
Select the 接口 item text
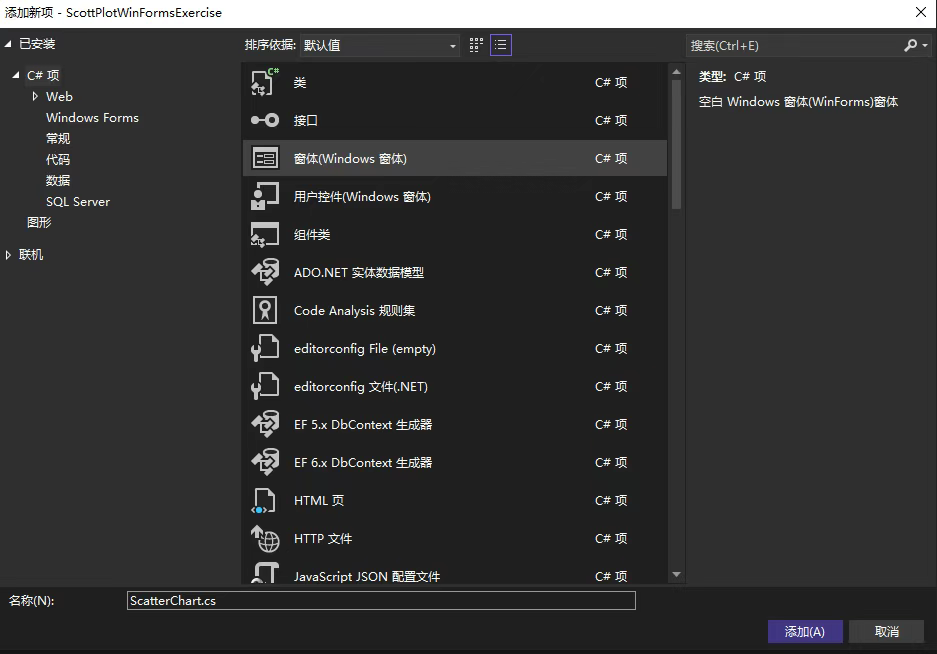pos(305,121)
